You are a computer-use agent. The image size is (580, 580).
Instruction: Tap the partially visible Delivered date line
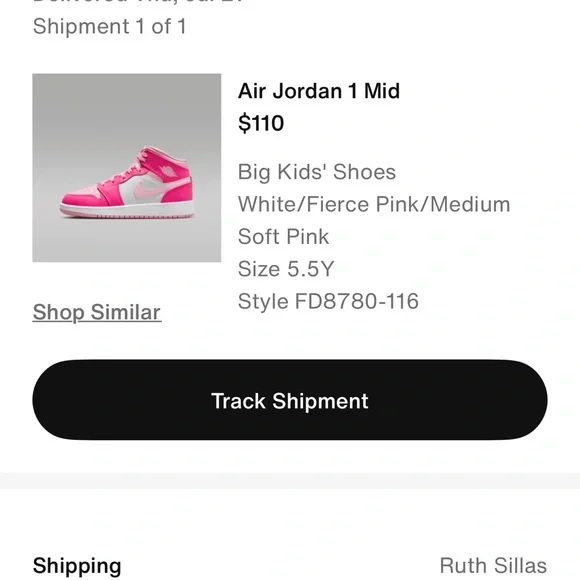click(x=139, y=2)
